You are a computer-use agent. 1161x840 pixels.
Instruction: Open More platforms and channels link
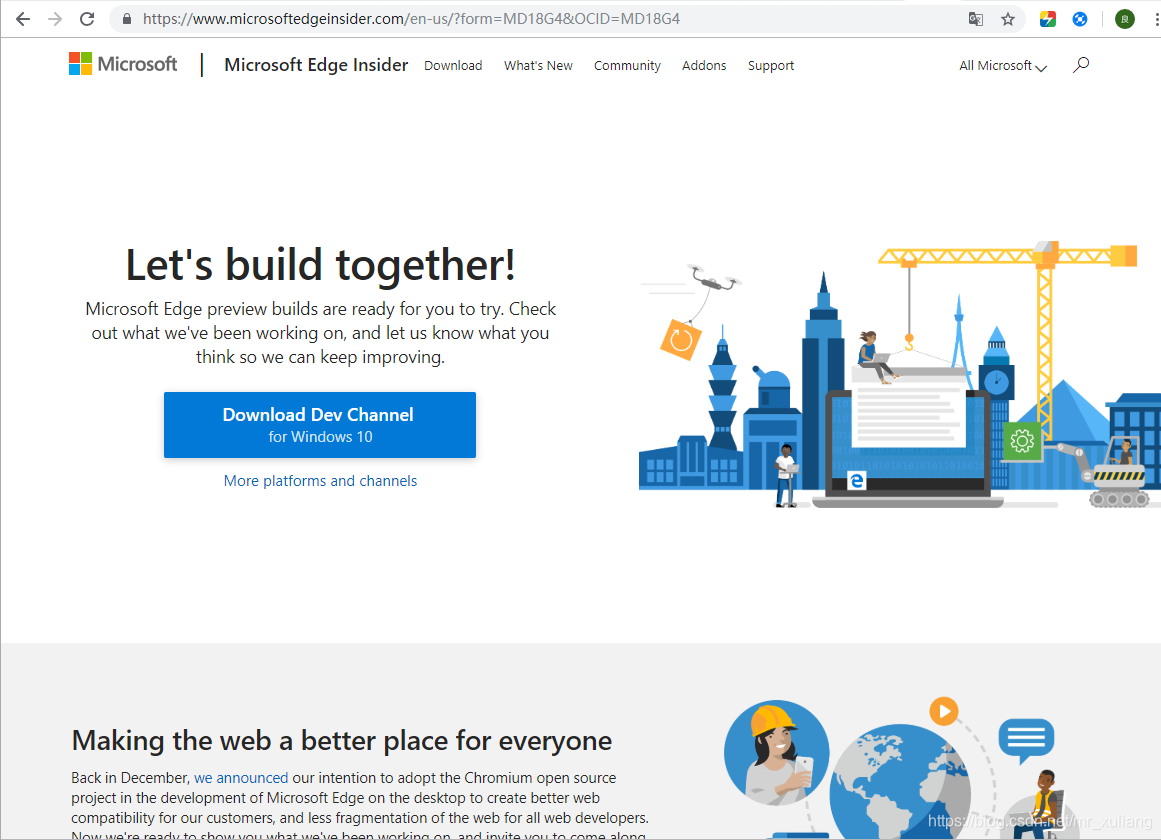click(321, 481)
